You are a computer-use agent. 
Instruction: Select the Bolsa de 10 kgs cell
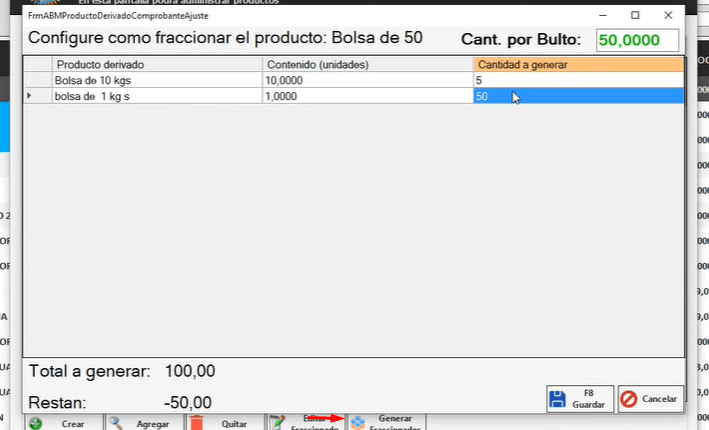pyautogui.click(x=157, y=80)
